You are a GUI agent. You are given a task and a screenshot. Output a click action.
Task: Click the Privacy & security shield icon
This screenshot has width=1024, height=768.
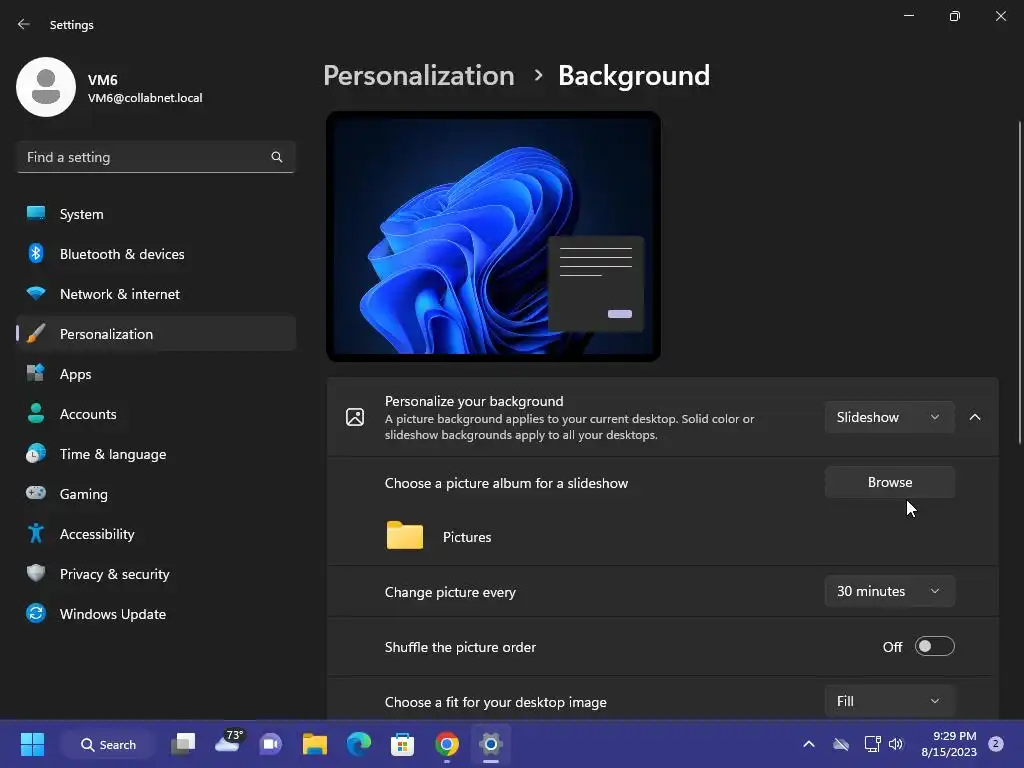pos(36,573)
